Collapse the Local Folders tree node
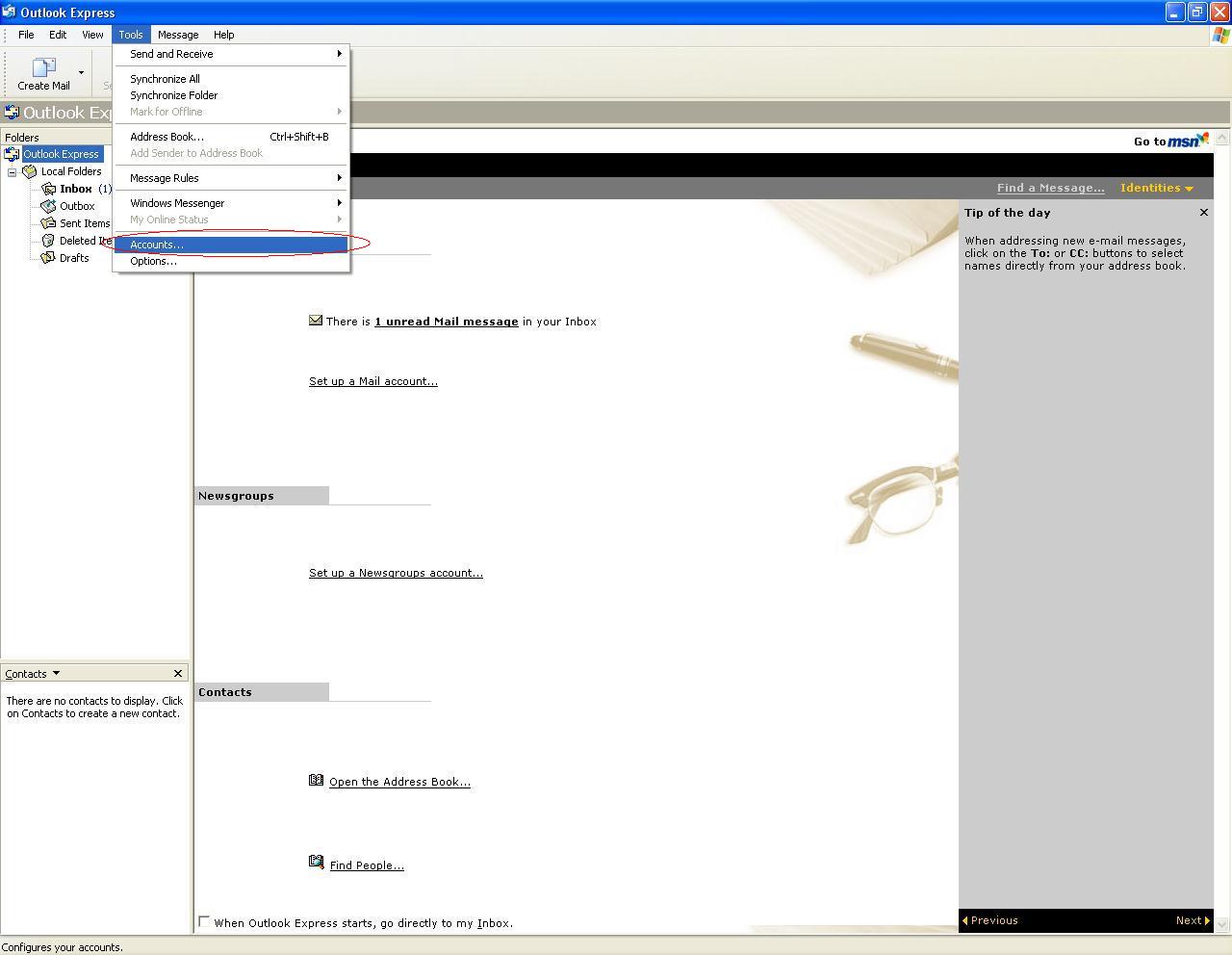1232x955 pixels. [13, 172]
